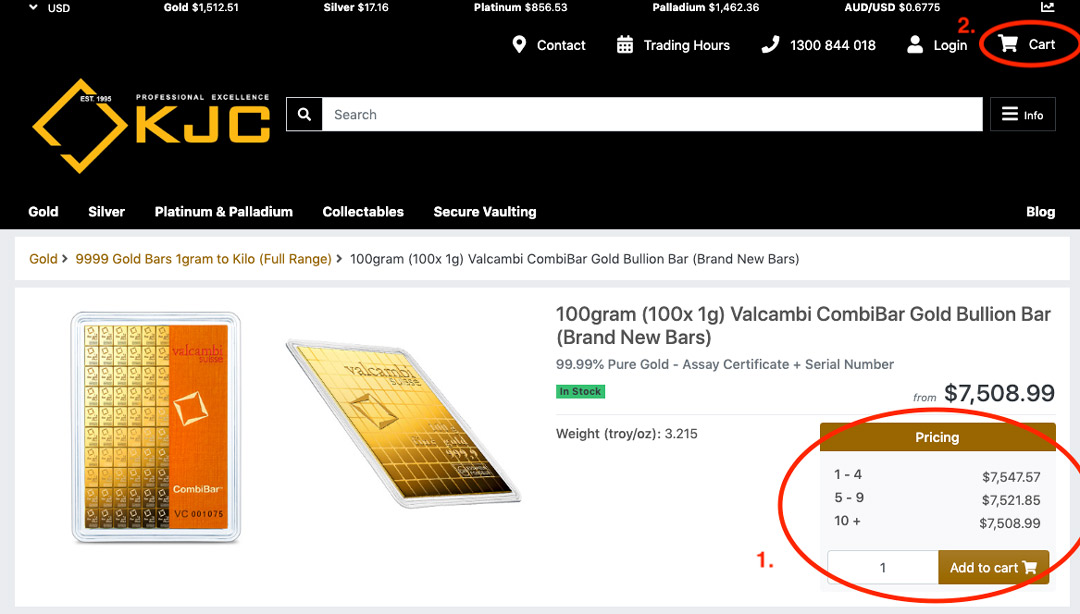
Task: Click the search magnifier icon
Action: [x=304, y=114]
